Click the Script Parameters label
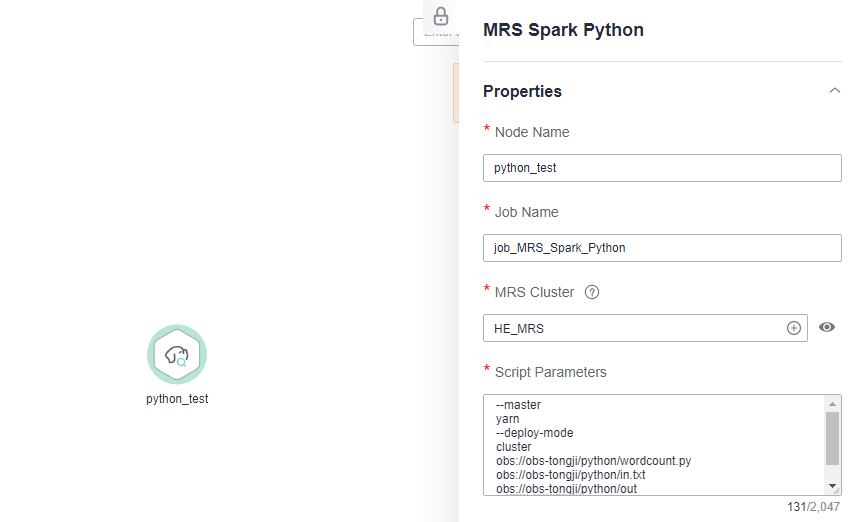Viewport: 853px width, 522px height. click(x=550, y=372)
